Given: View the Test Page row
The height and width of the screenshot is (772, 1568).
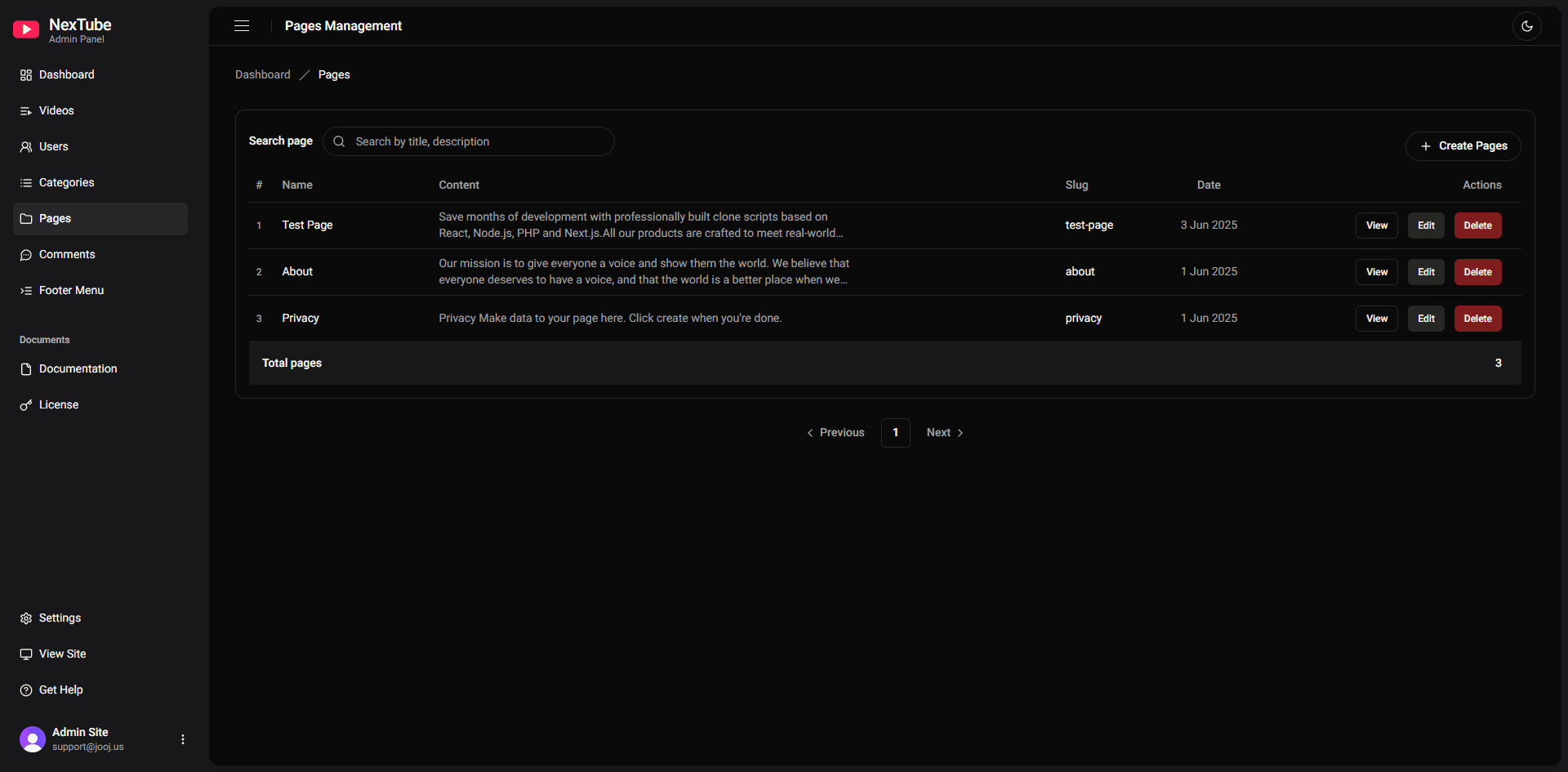Looking at the screenshot, I should tap(1377, 225).
